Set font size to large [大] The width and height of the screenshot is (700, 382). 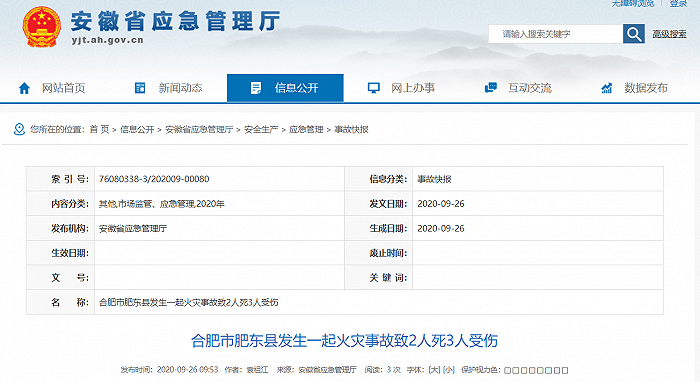434,370
